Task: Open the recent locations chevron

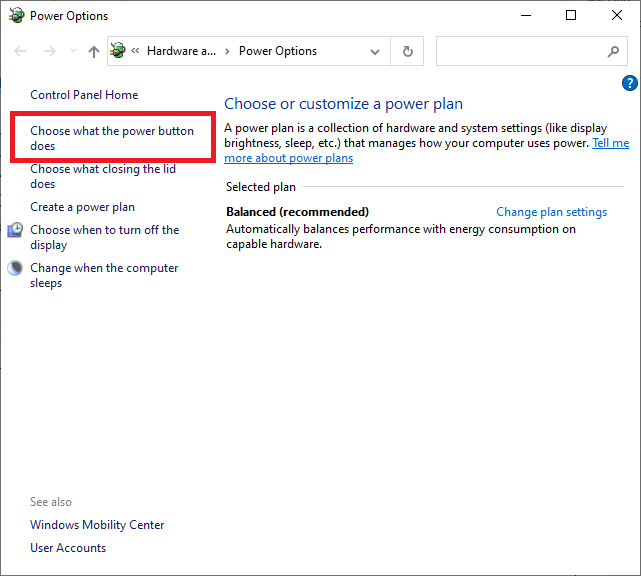Action: coord(72,52)
